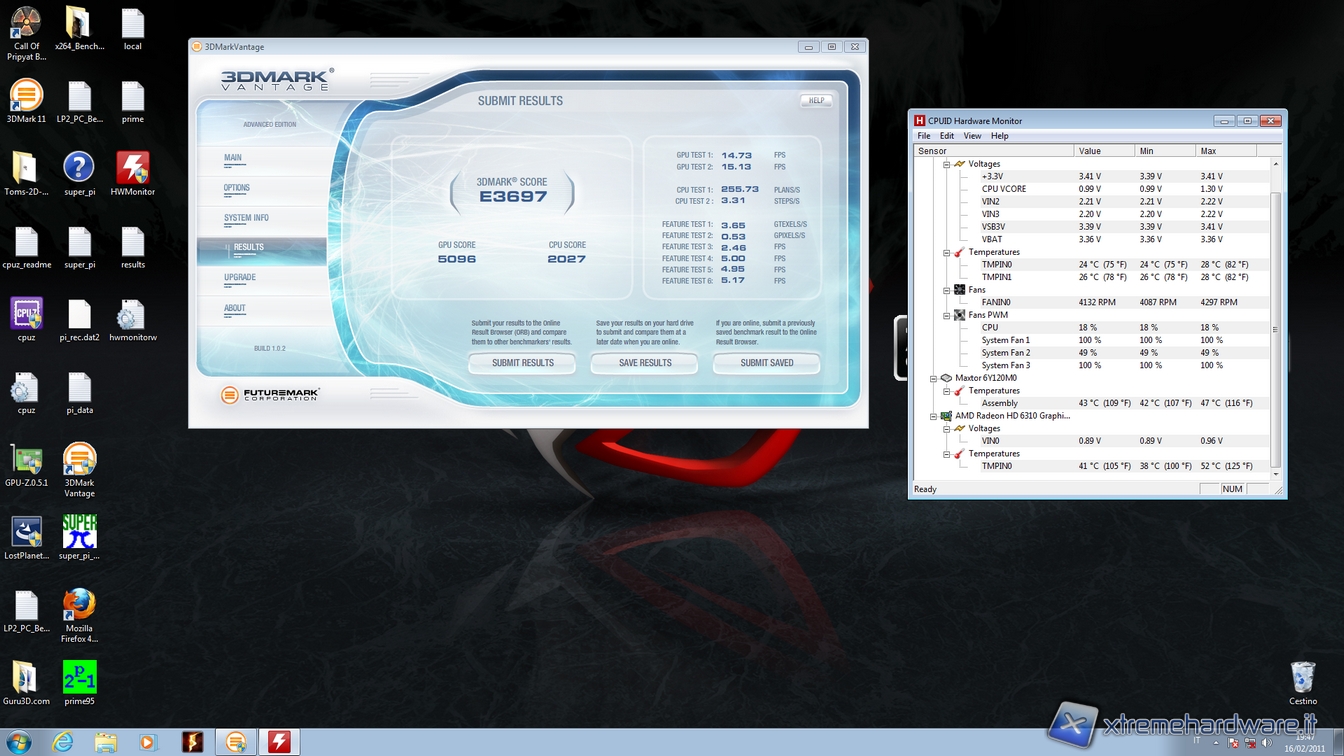The height and width of the screenshot is (756, 1344).
Task: Open Internet Explorer from the taskbar
Action: (x=62, y=742)
